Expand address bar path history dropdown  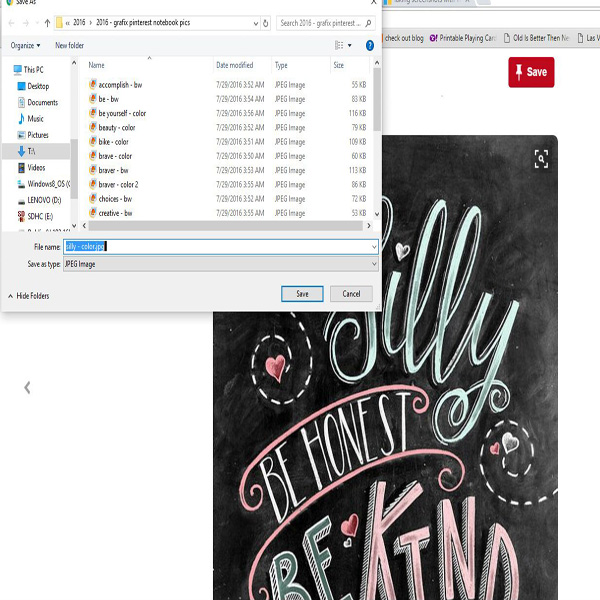coord(256,23)
